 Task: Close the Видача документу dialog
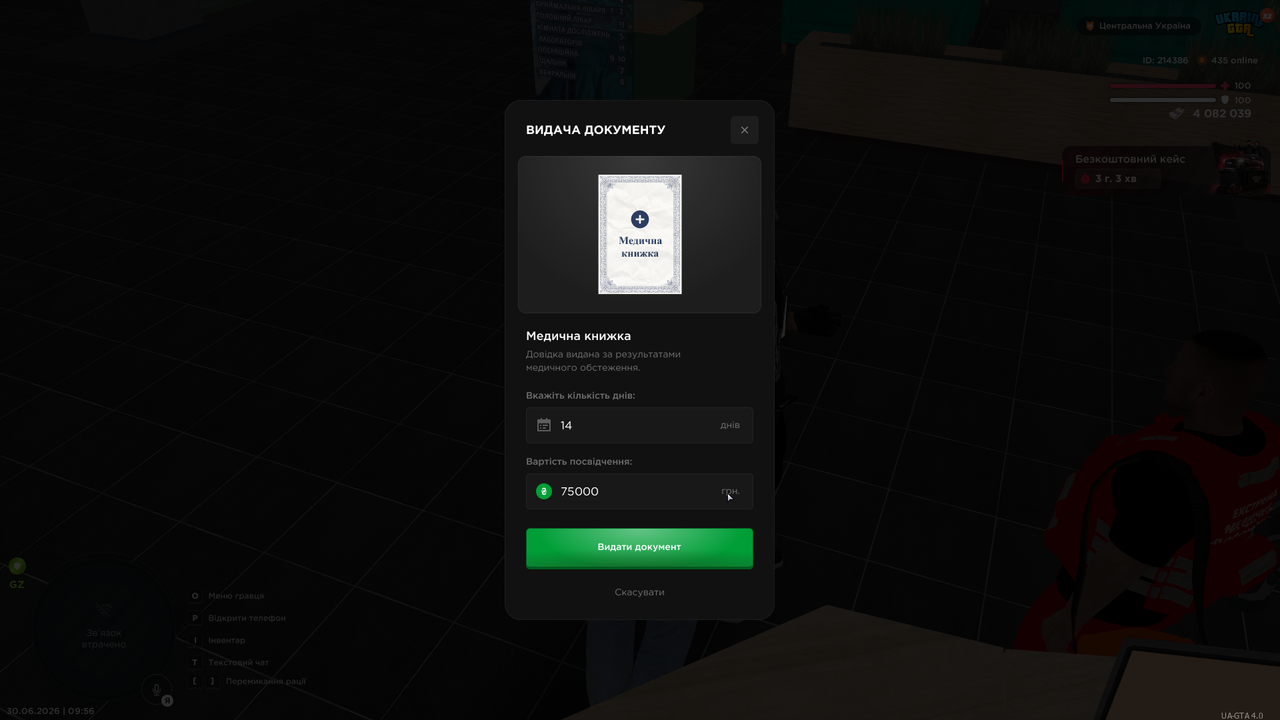pyautogui.click(x=744, y=130)
